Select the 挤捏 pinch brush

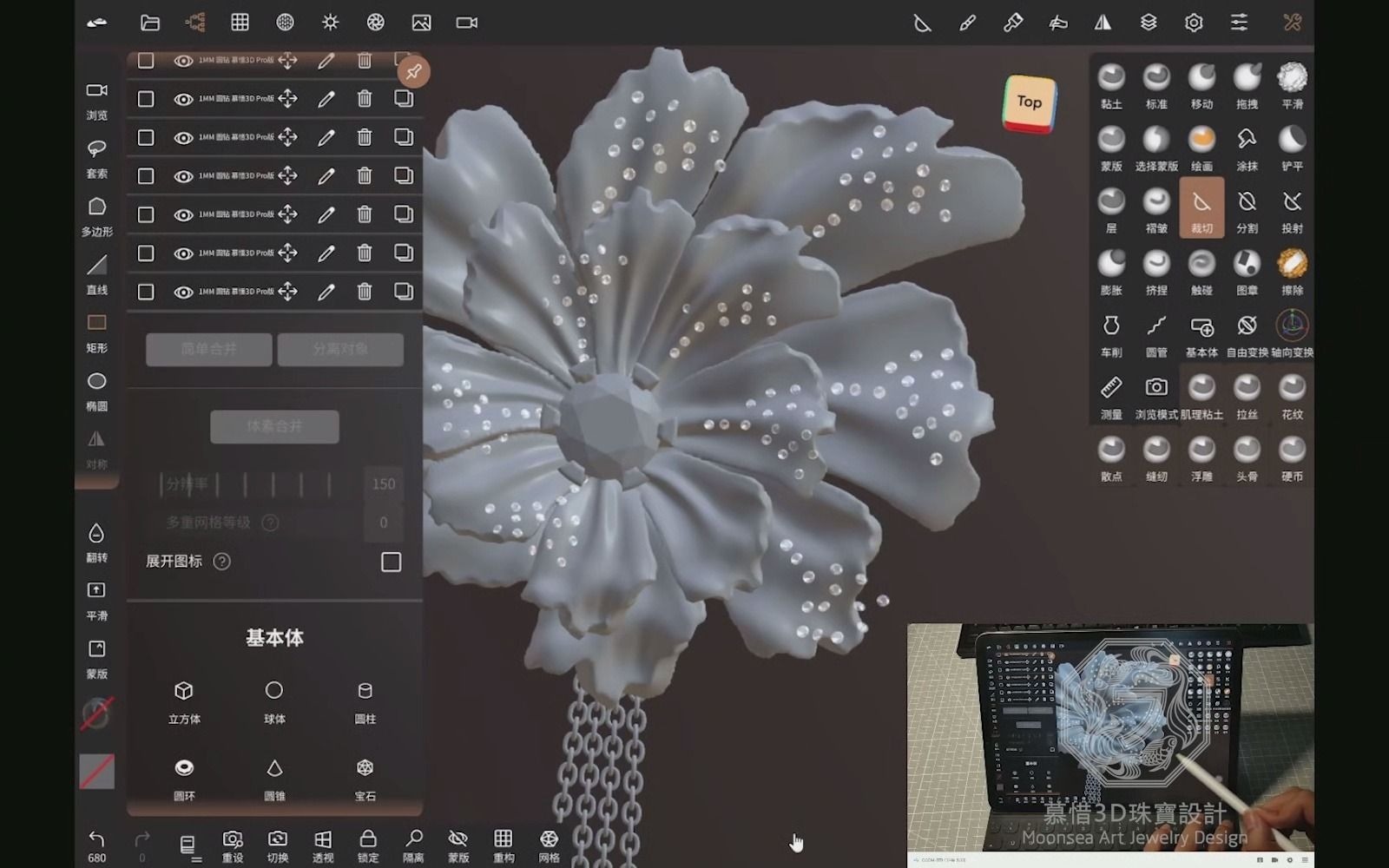[x=1156, y=272]
